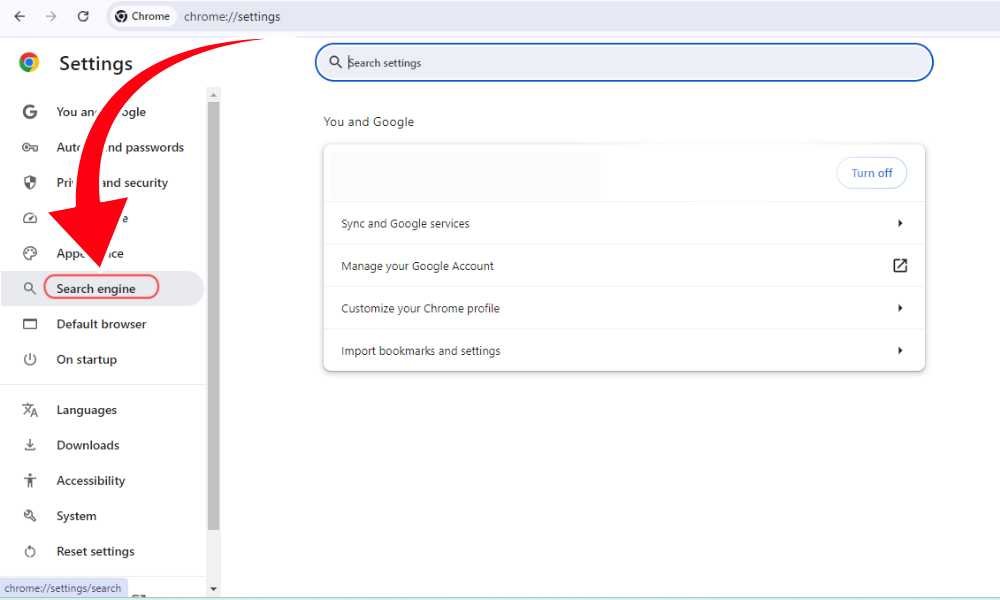The height and width of the screenshot is (600, 1000).
Task: Open Import bookmarks and settings
Action: click(x=624, y=350)
